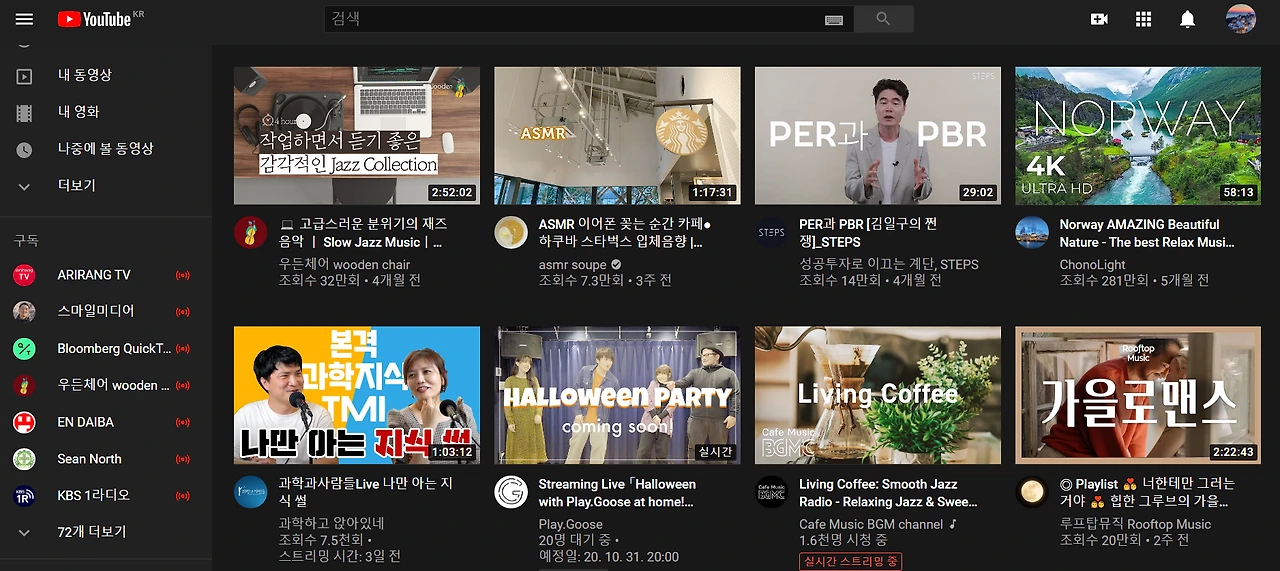Play the Jazz Collection thumbnail
1280x571 pixels.
(x=357, y=136)
